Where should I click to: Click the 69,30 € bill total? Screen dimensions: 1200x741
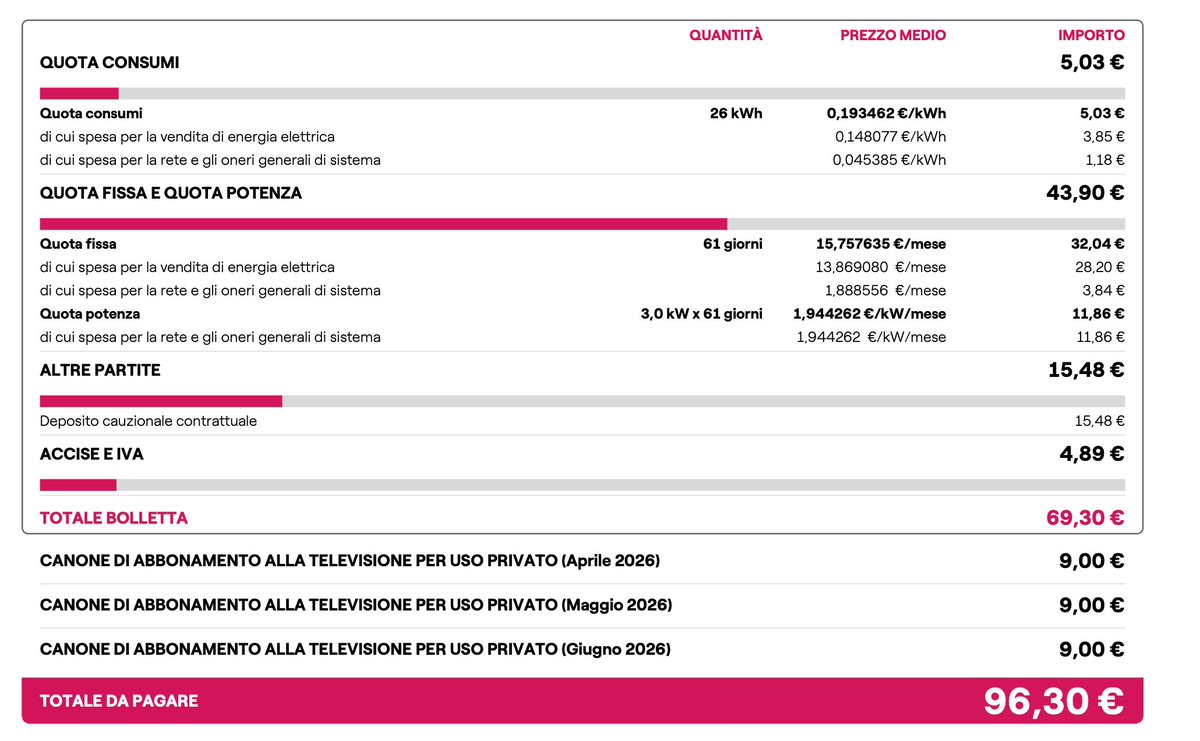point(1086,518)
